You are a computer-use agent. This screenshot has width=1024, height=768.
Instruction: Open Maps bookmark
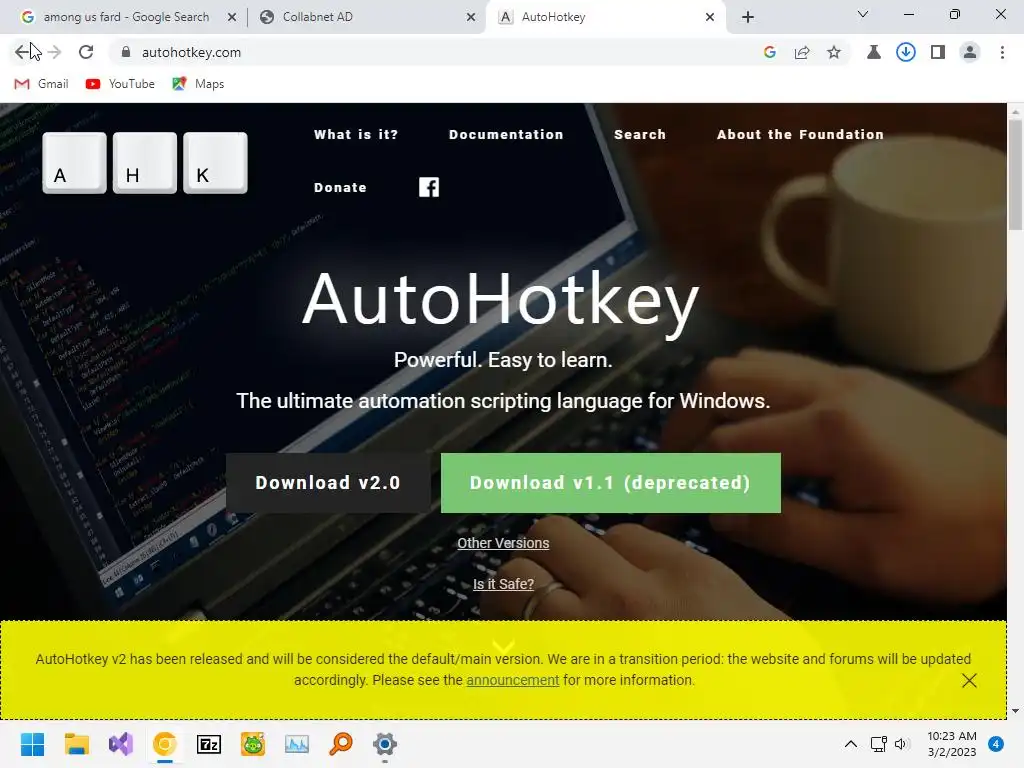199,84
